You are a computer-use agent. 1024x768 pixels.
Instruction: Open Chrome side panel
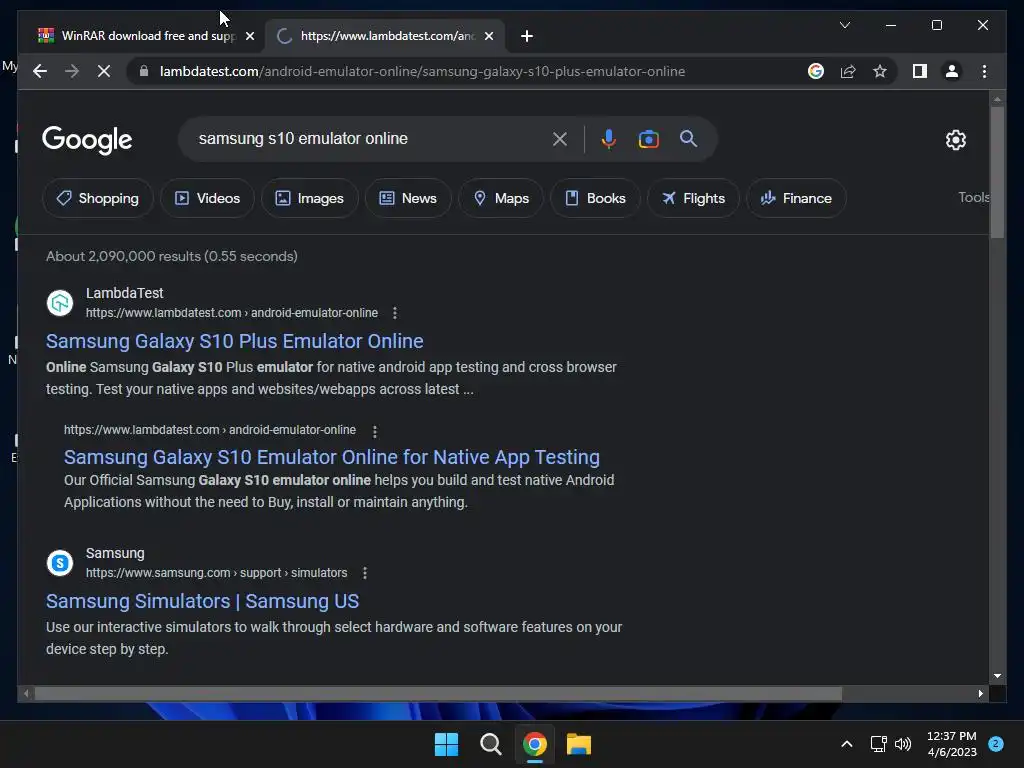point(920,71)
